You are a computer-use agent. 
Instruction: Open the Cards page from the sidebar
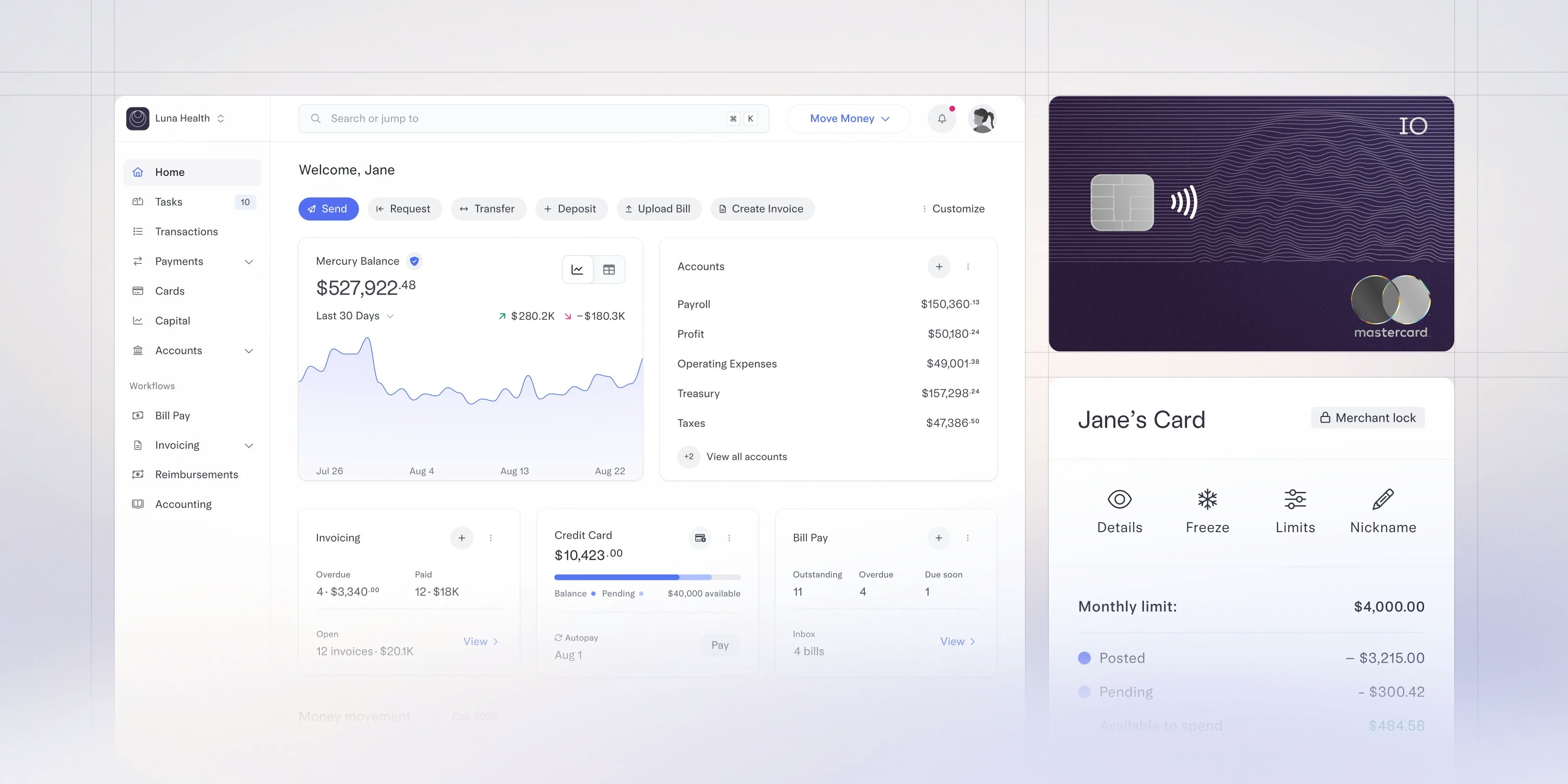[170, 291]
